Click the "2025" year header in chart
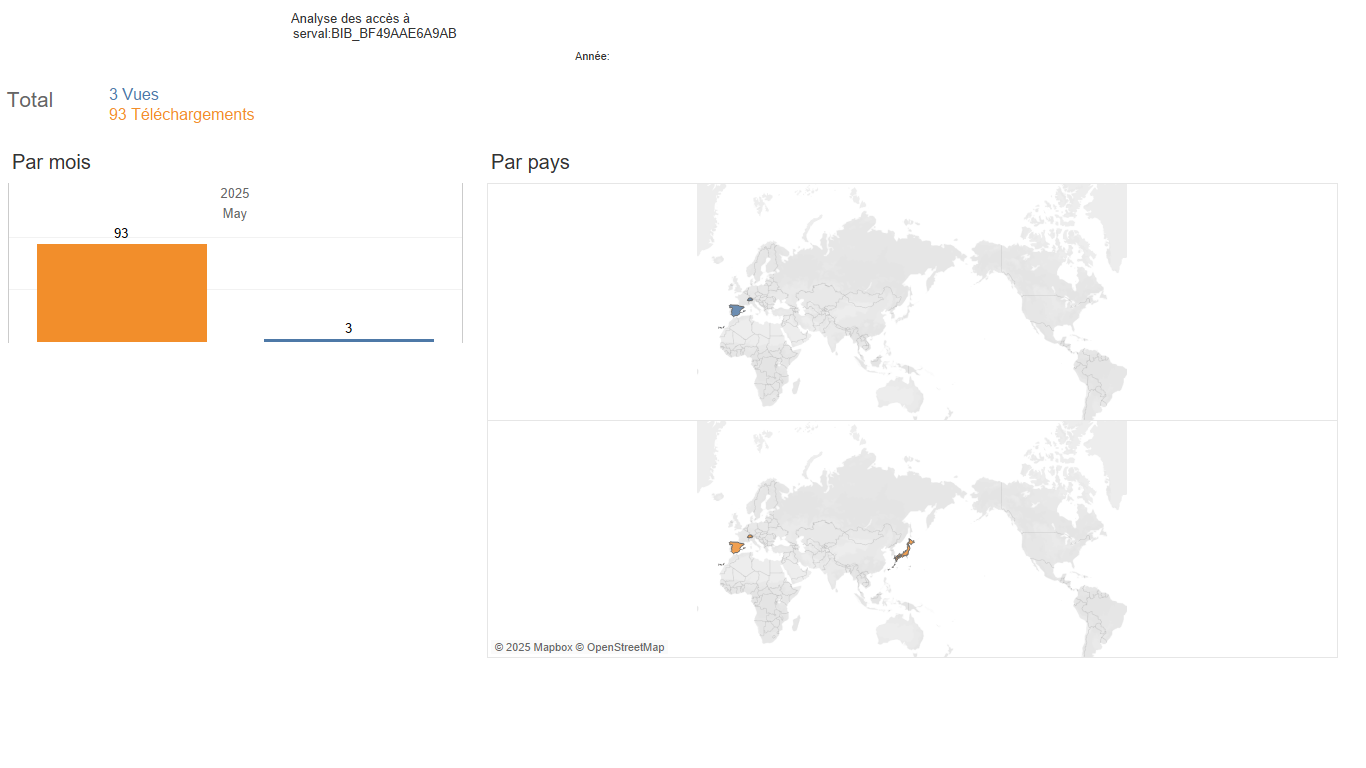This screenshot has height=768, width=1366. coord(235,193)
